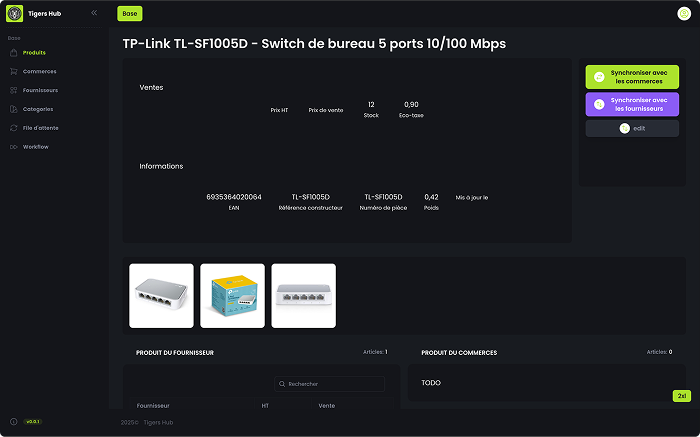Image resolution: width=700 pixels, height=437 pixels.
Task: Click the Vente column header
Action: click(x=327, y=406)
